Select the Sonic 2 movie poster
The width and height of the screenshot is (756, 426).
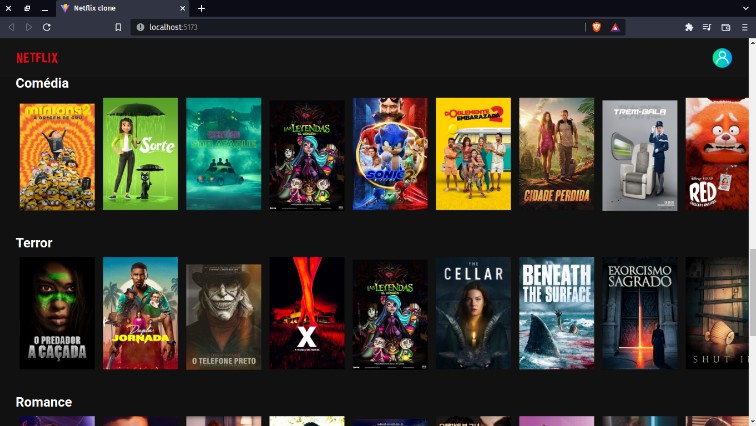point(390,154)
